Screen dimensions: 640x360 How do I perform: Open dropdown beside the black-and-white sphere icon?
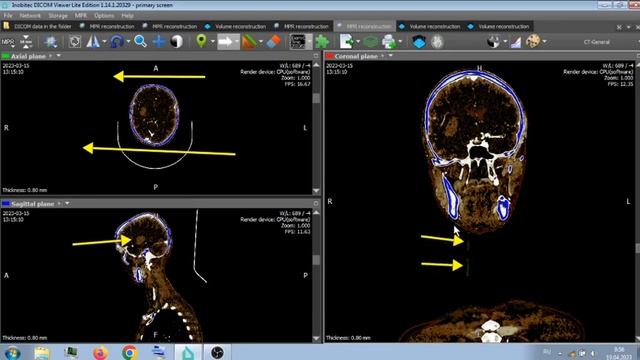[x=505, y=42]
